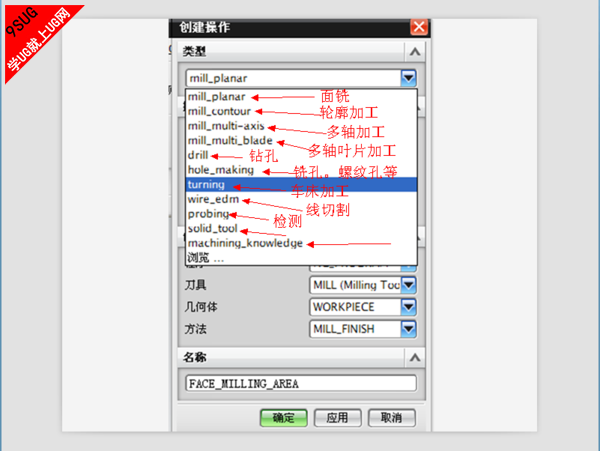Collapse the 名称 section chevron

tap(415, 357)
